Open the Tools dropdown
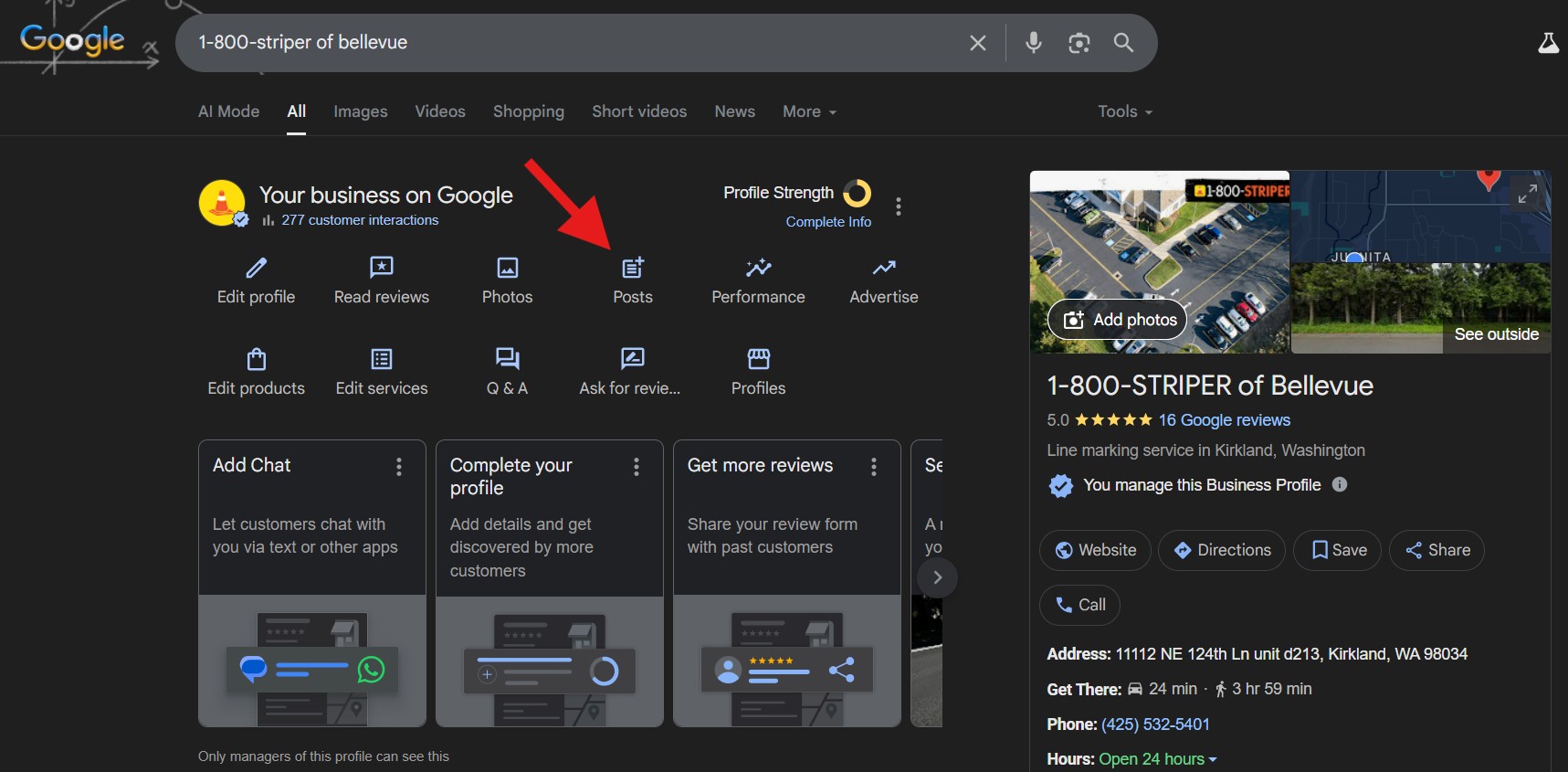This screenshot has width=1568, height=772. 1125,111
